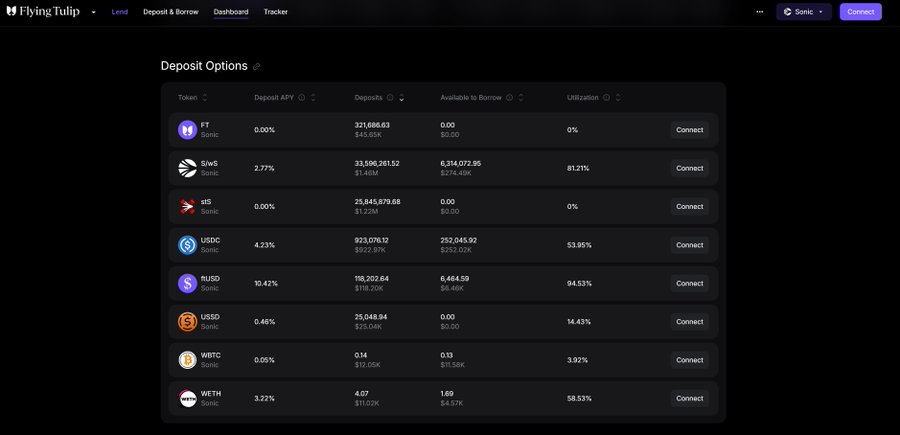Image resolution: width=900 pixels, height=435 pixels.
Task: Open the Lend page
Action: (x=119, y=11)
